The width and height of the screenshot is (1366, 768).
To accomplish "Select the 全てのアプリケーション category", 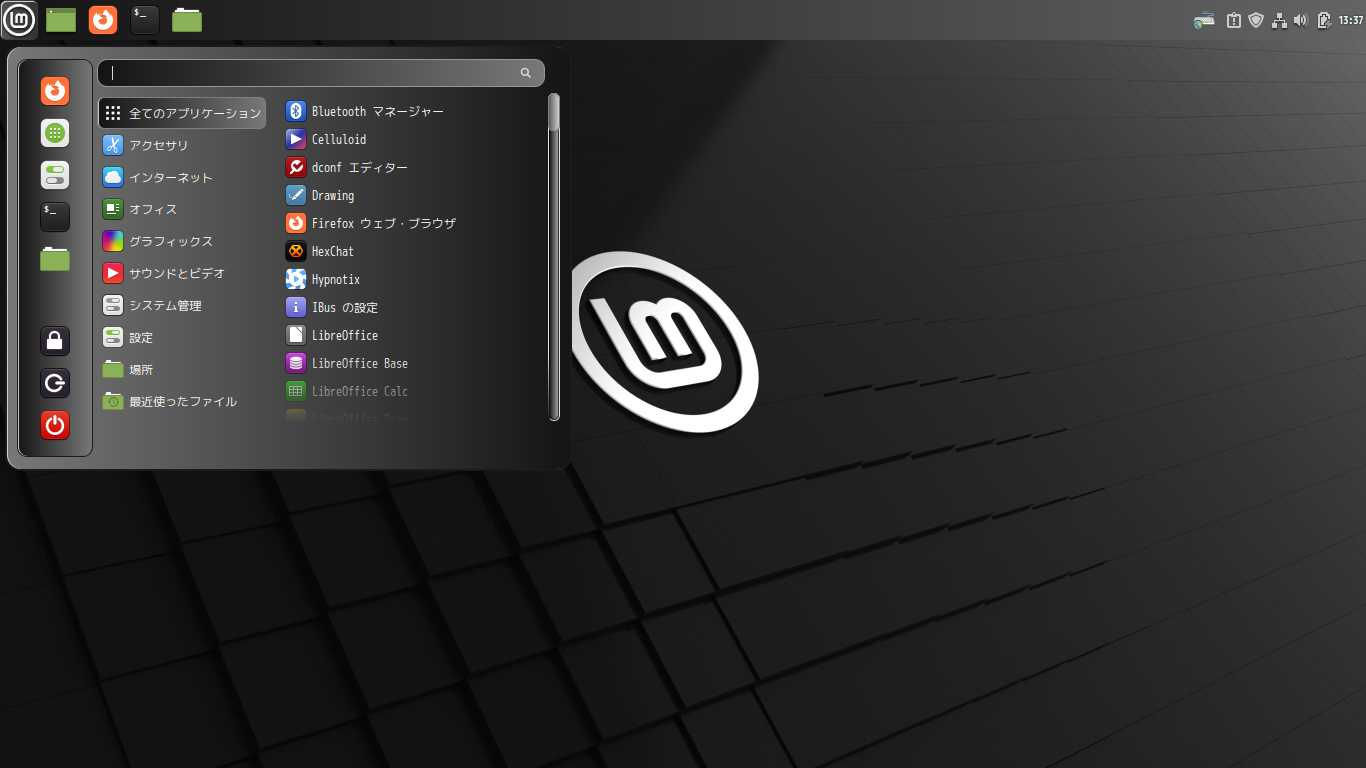I will (x=182, y=113).
